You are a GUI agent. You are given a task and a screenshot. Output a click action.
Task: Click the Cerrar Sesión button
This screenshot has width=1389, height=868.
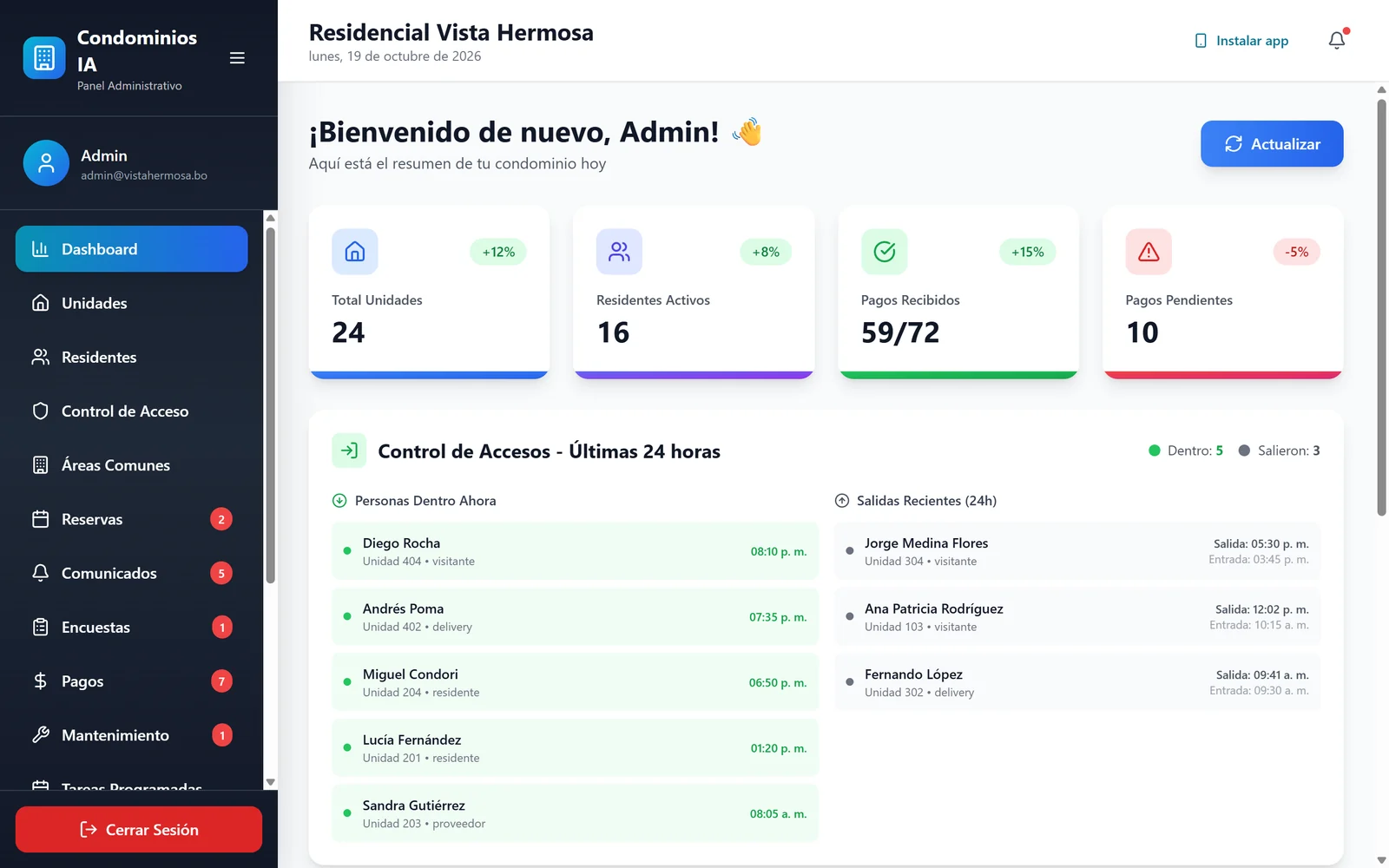tap(139, 829)
